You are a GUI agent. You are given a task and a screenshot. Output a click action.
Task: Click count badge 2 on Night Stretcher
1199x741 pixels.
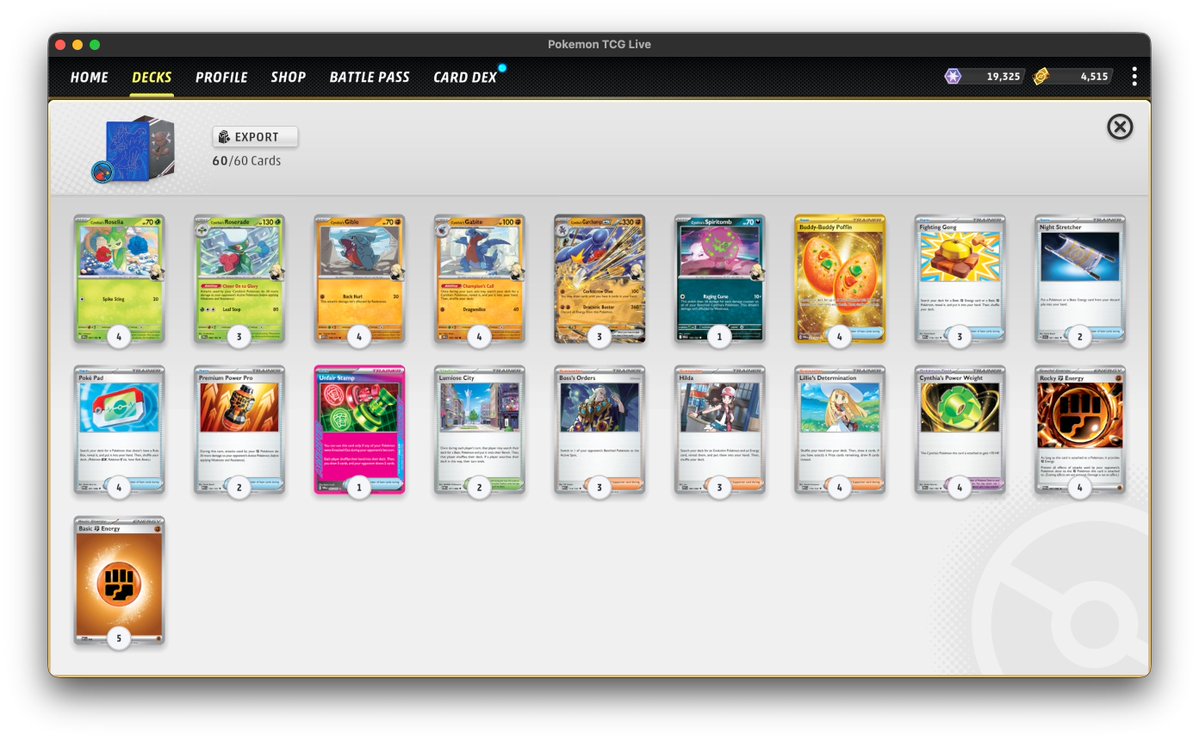coord(1080,336)
